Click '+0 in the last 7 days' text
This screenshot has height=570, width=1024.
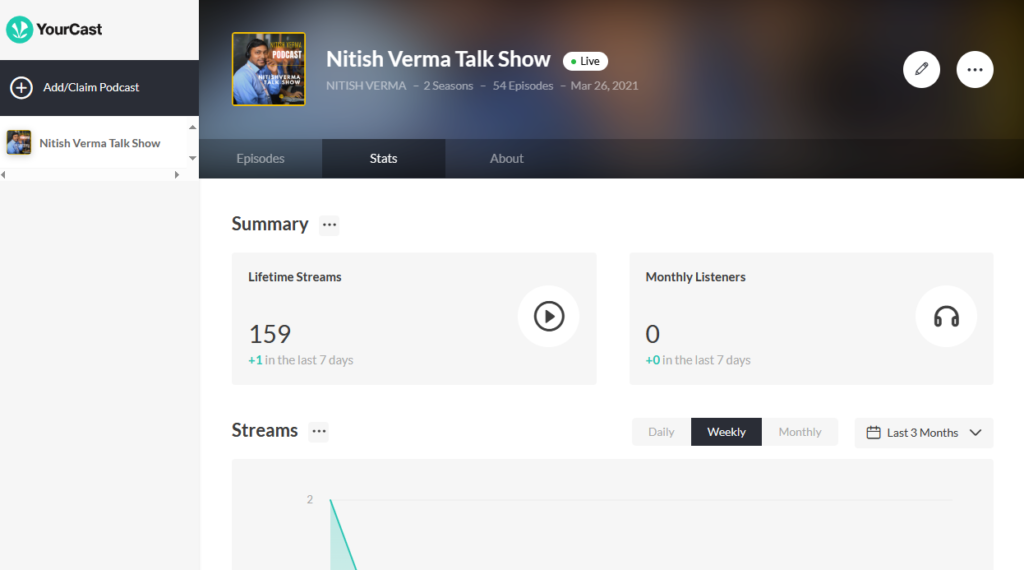(698, 360)
